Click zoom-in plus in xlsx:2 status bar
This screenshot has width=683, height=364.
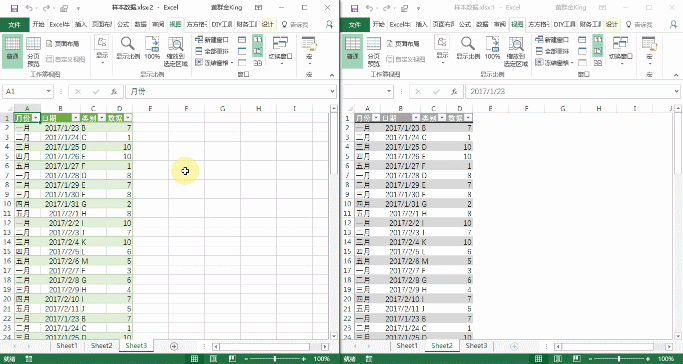pyautogui.click(x=304, y=359)
